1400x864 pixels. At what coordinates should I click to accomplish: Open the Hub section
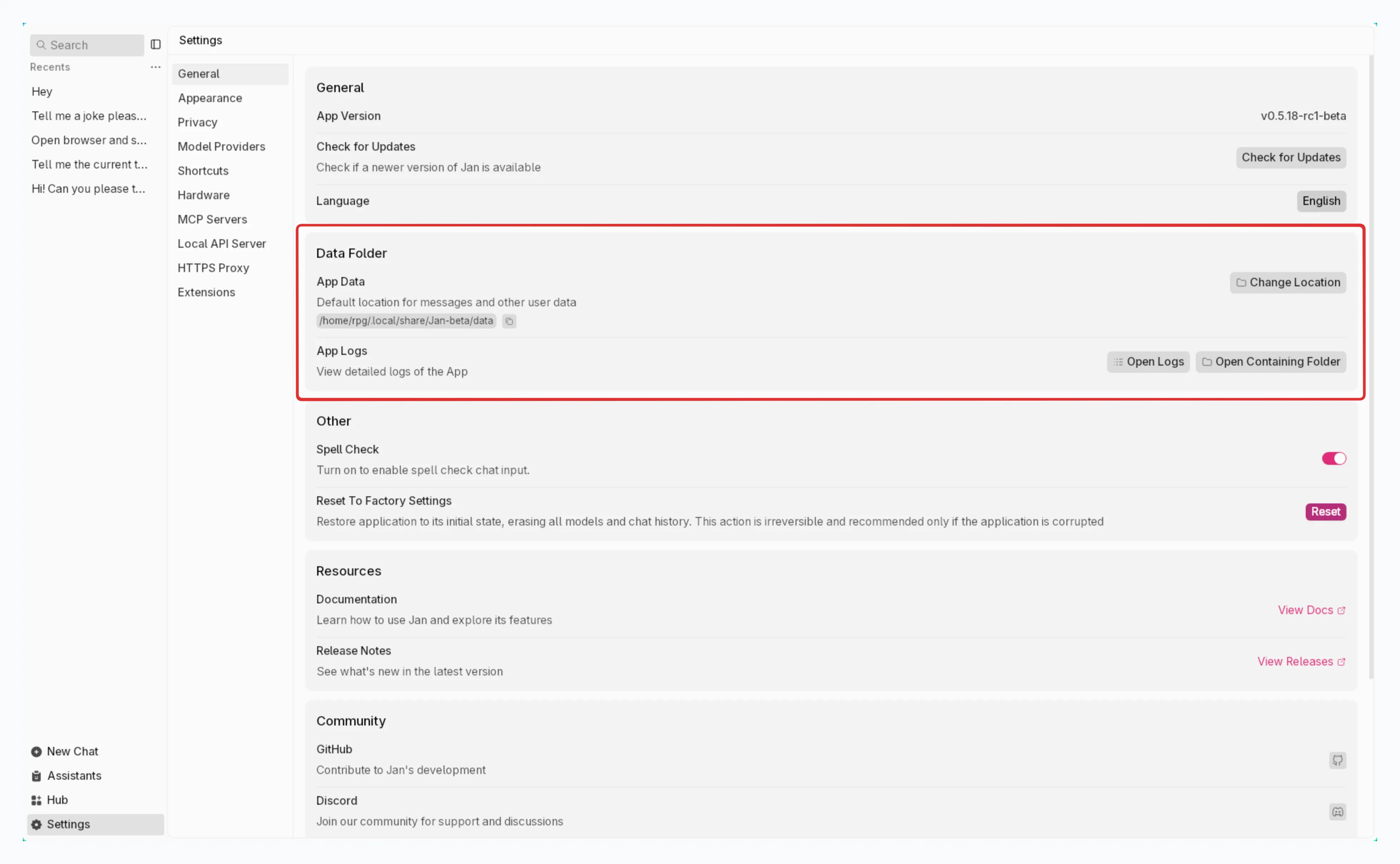click(57, 799)
